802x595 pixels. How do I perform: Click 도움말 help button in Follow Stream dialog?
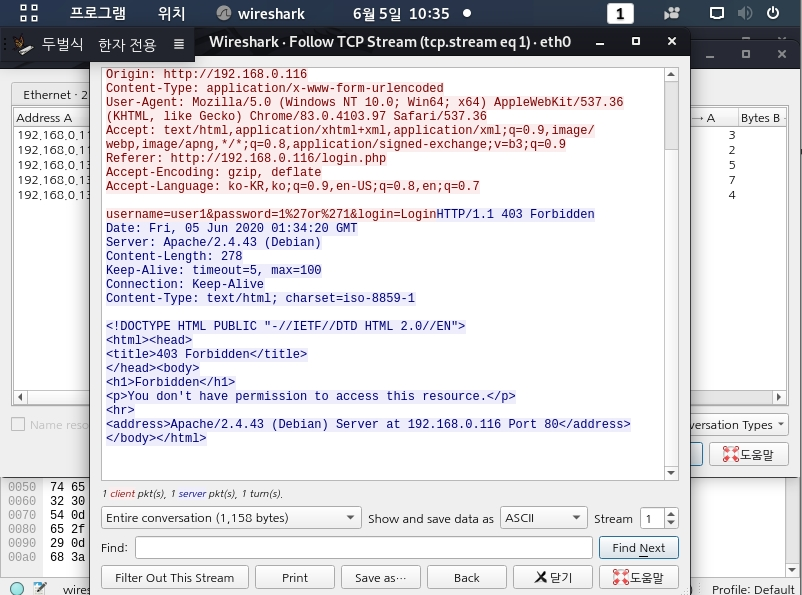(638, 578)
